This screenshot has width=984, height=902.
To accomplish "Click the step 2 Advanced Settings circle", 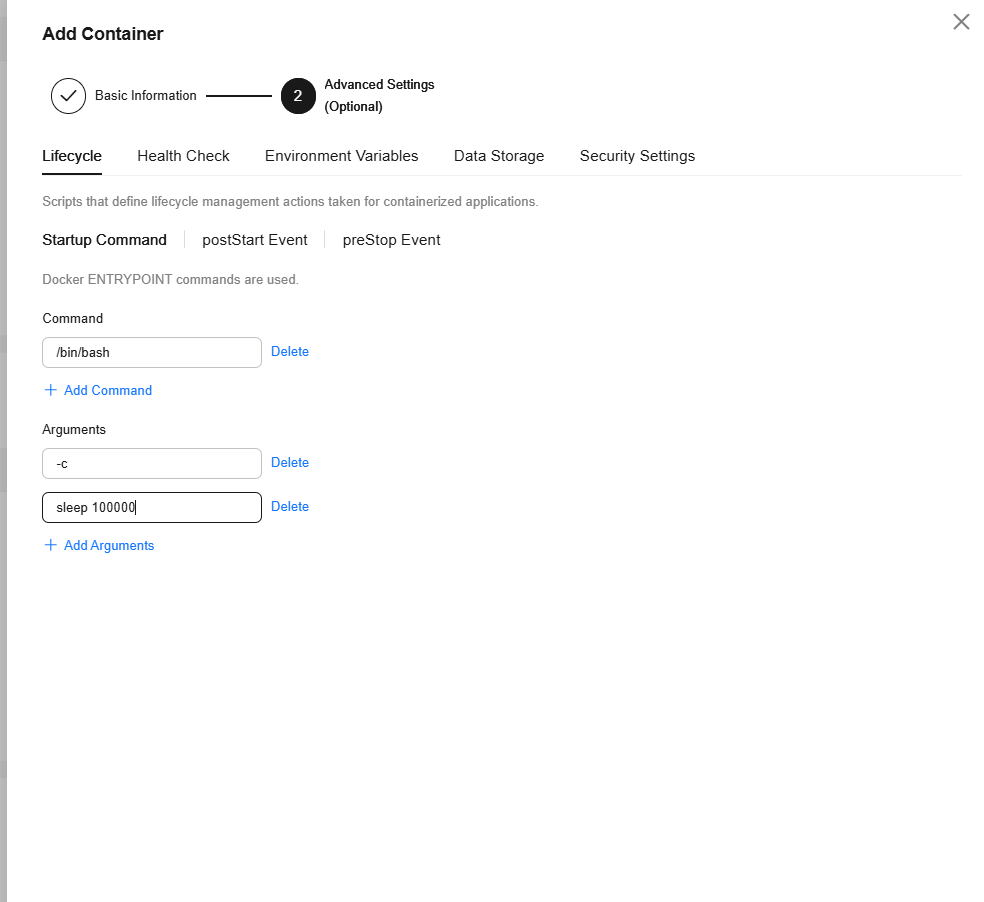I will click(x=298, y=96).
